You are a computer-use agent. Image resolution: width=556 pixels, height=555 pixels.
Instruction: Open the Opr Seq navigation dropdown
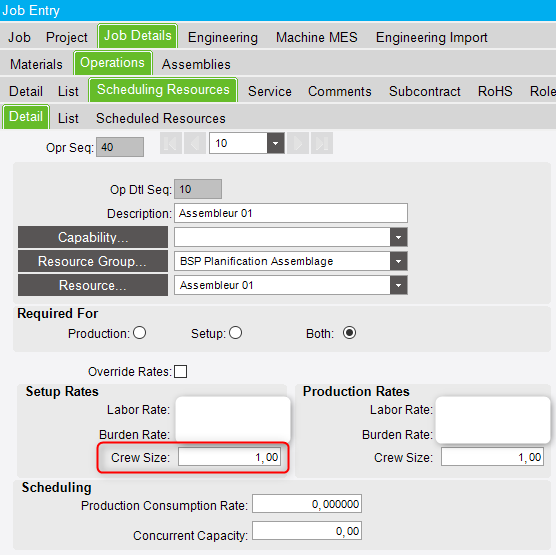[276, 143]
